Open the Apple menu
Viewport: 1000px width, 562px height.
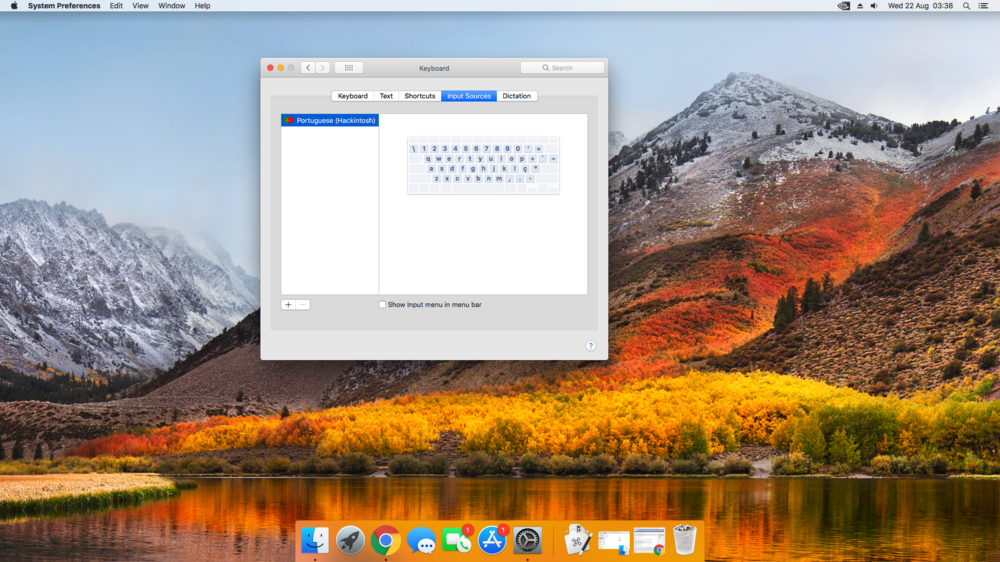[x=14, y=6]
